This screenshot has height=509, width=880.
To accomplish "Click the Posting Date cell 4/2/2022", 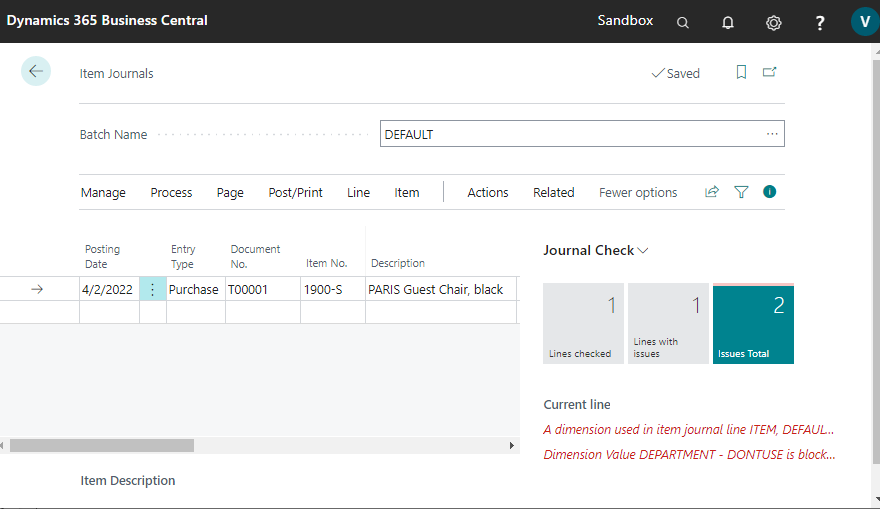I will pyautogui.click(x=109, y=289).
